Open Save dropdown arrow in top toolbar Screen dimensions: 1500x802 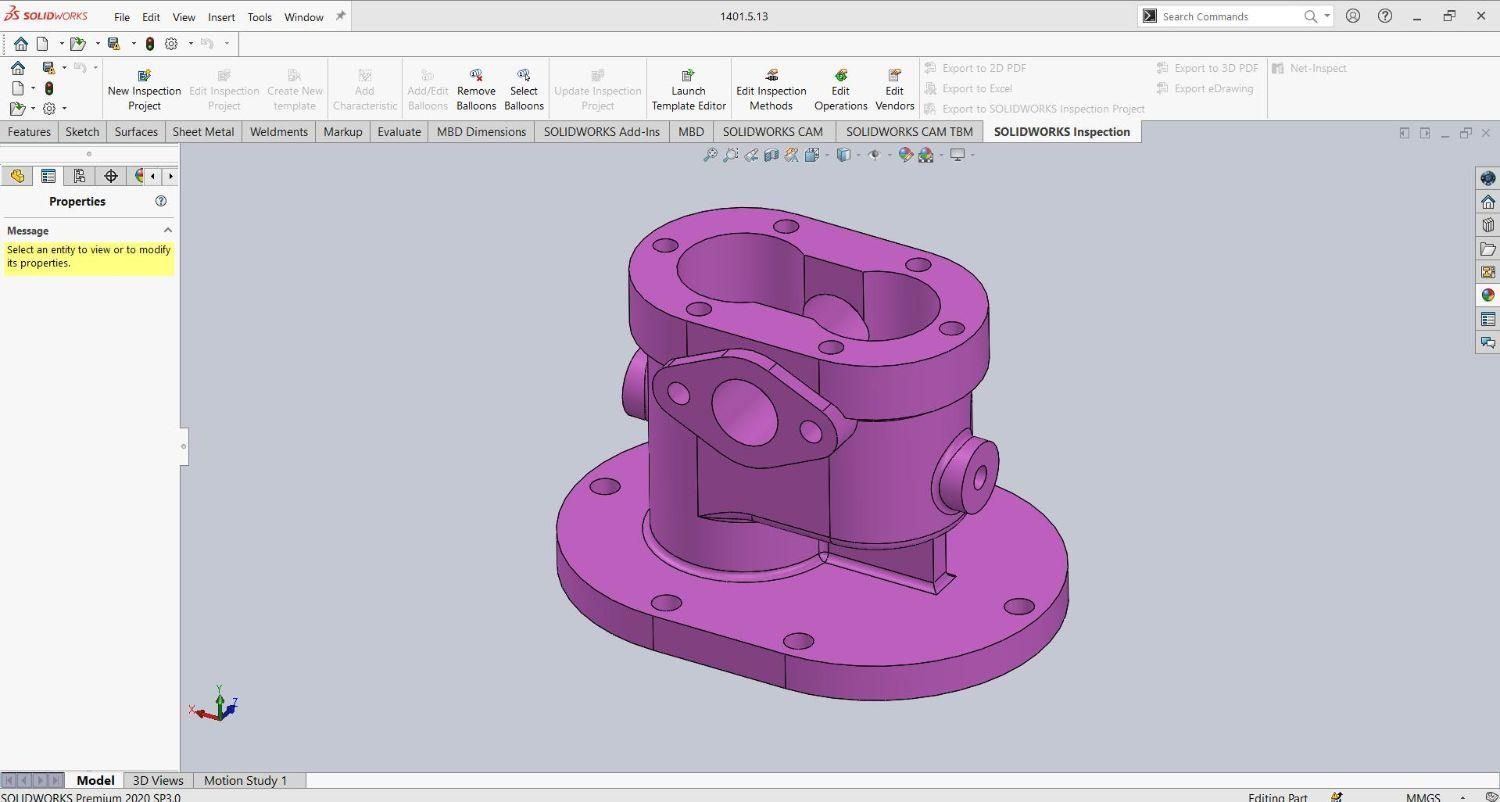pos(133,44)
